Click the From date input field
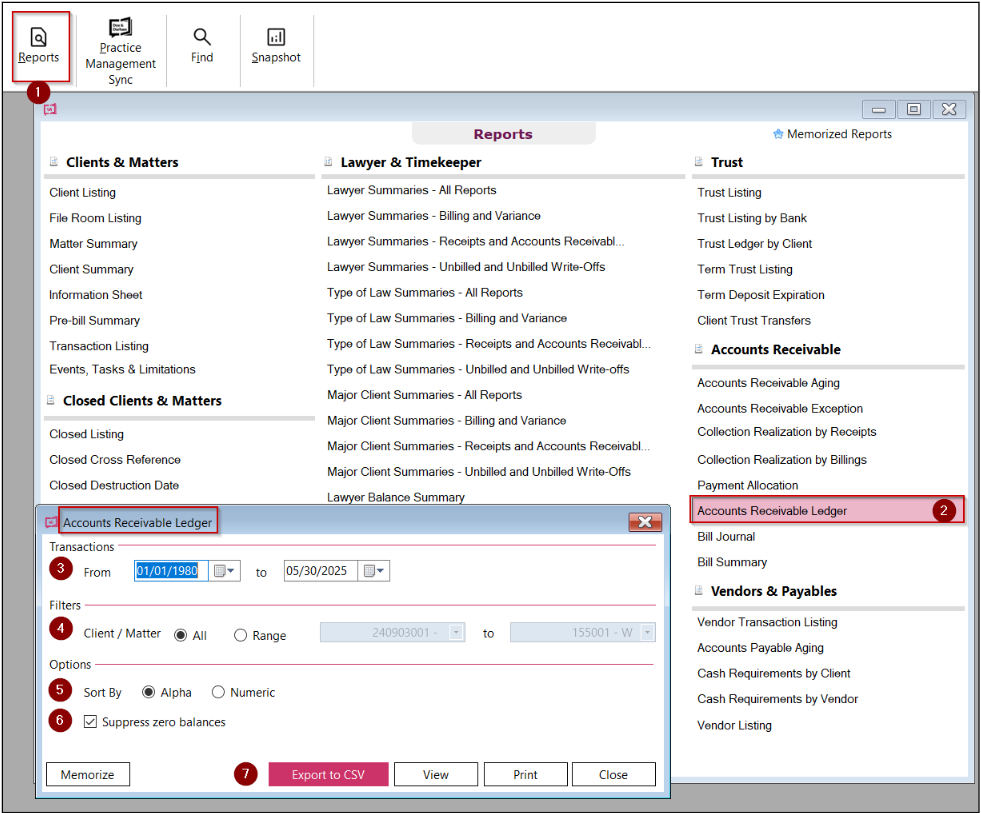This screenshot has width=981, height=813. point(171,571)
